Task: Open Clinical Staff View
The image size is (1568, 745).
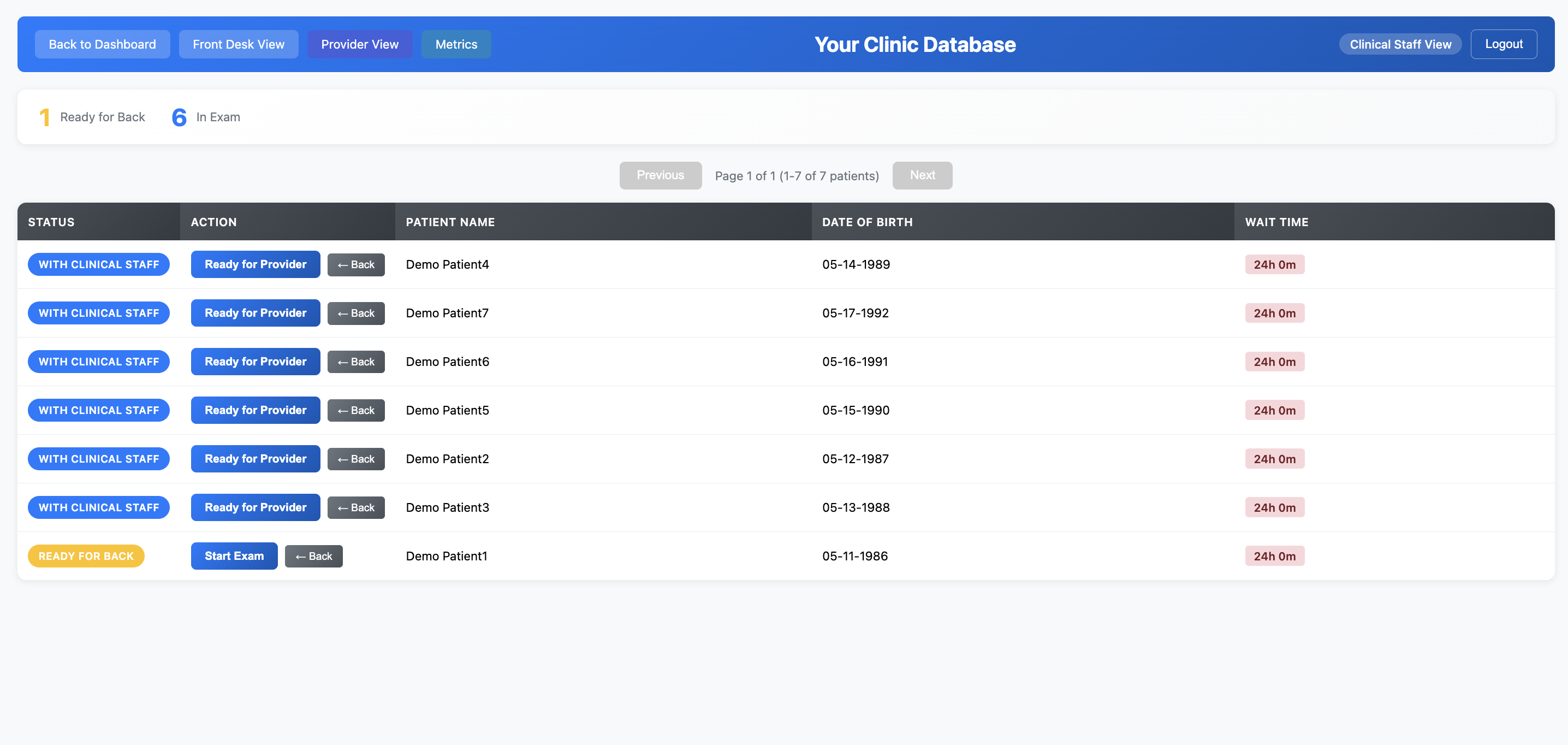Action: point(1400,44)
